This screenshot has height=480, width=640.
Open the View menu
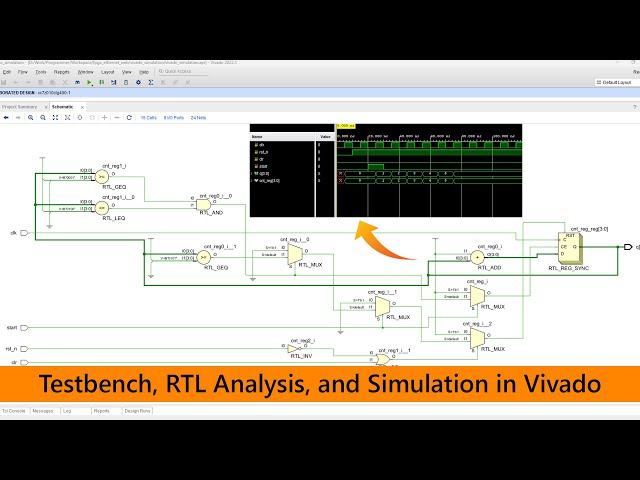point(127,72)
